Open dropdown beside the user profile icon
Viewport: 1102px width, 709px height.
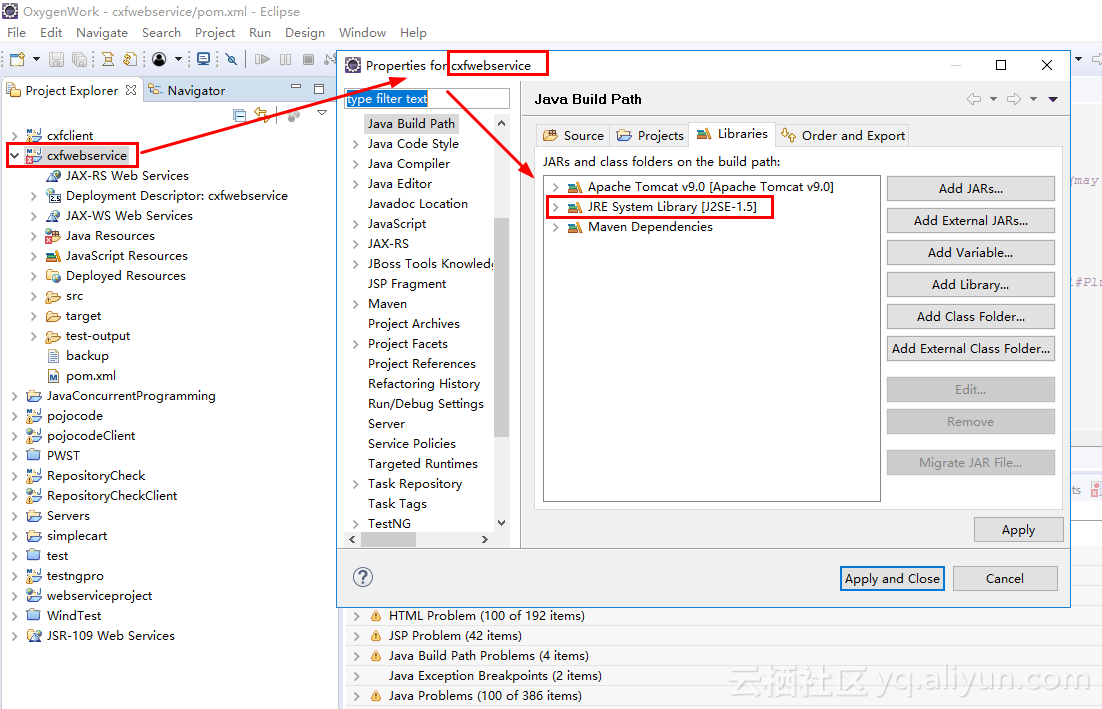(x=179, y=60)
